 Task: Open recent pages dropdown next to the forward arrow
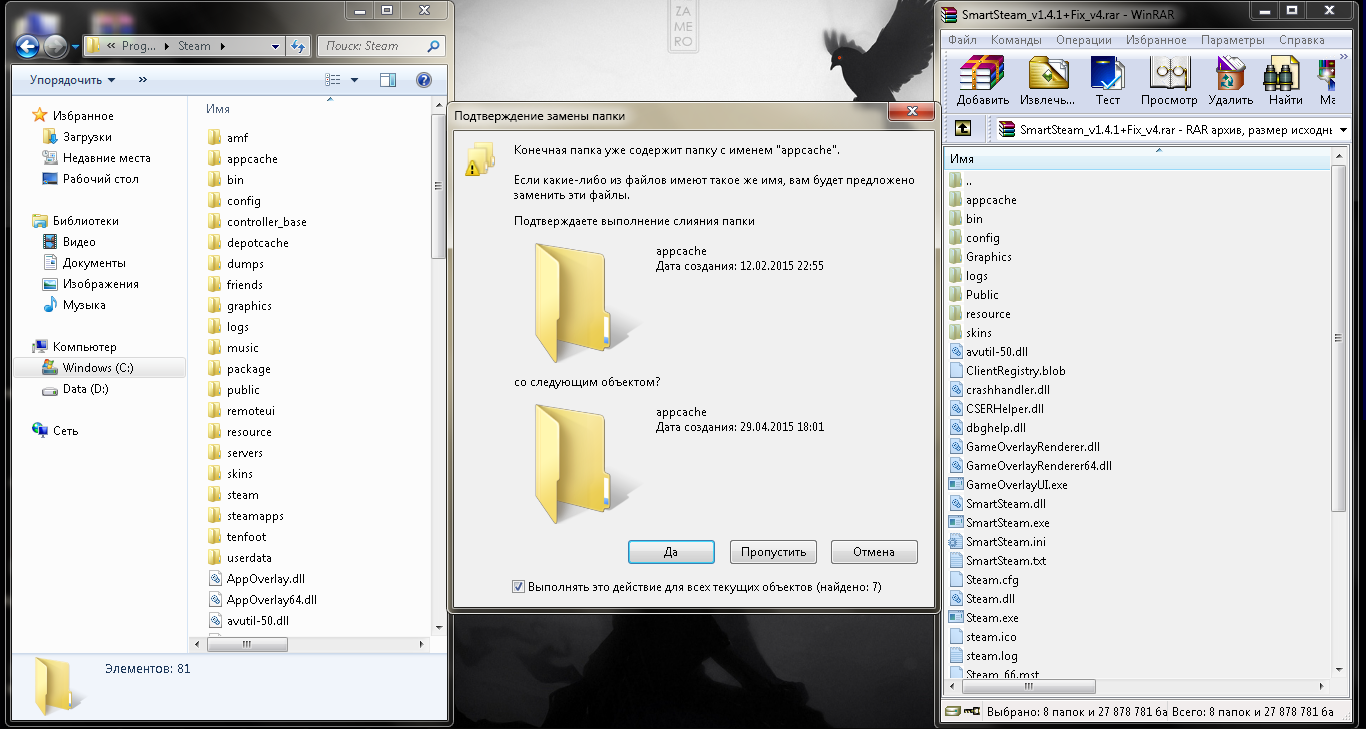click(x=75, y=46)
